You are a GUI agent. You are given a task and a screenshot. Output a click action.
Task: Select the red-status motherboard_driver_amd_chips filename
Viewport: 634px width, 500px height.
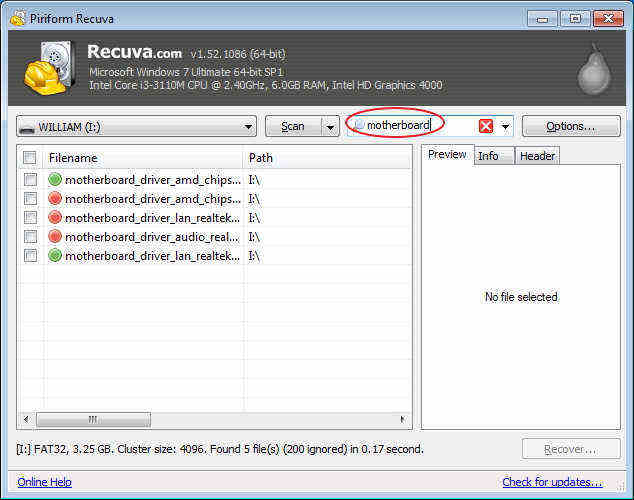[x=152, y=199]
